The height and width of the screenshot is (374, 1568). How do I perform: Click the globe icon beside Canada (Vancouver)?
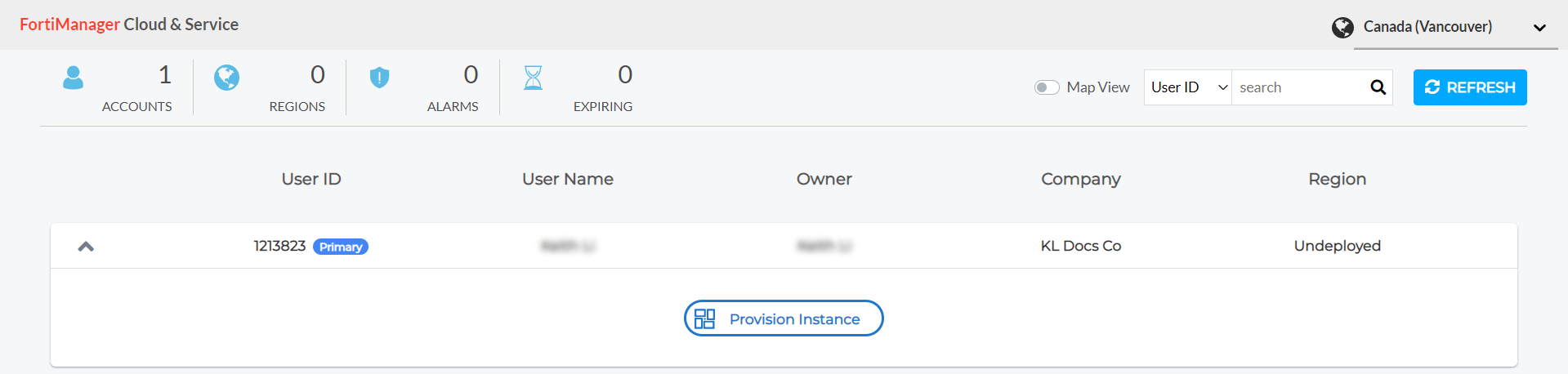click(x=1342, y=28)
